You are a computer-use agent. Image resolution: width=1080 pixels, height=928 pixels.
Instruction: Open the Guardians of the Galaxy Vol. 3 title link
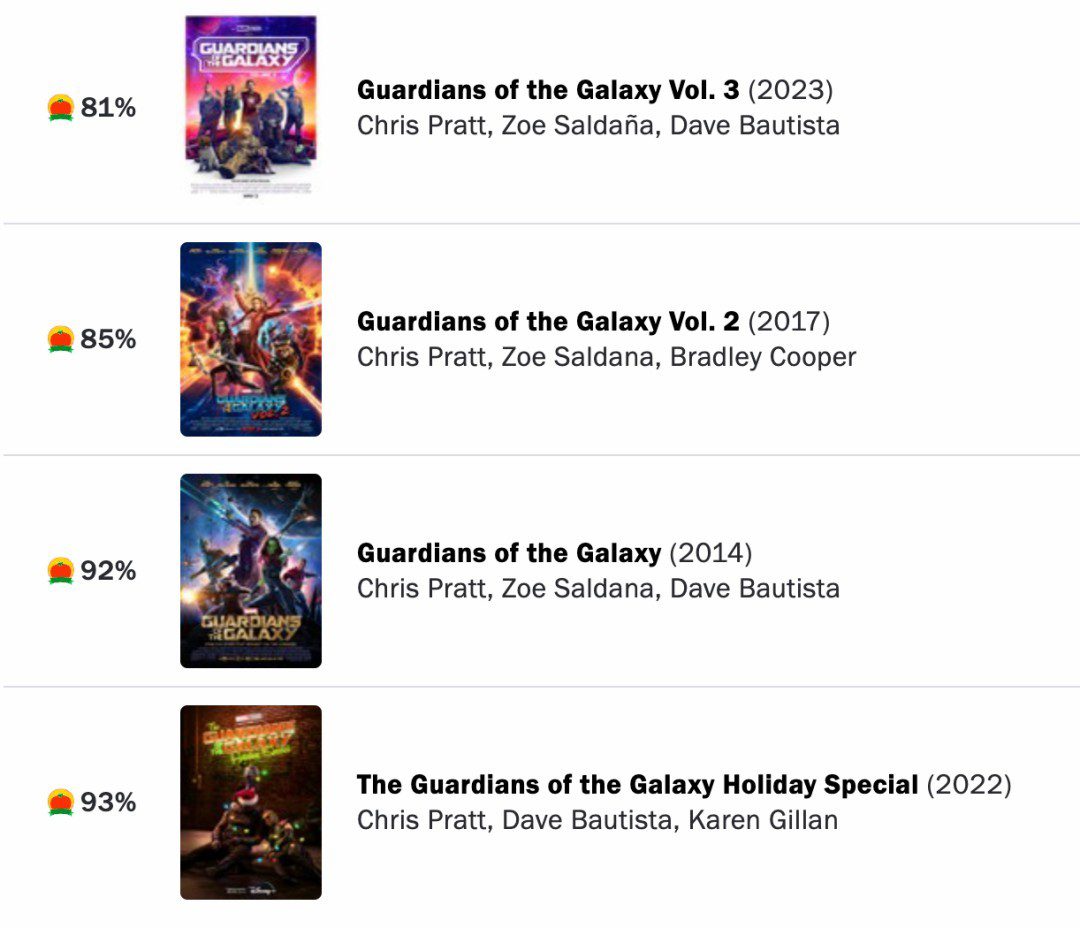coord(548,90)
